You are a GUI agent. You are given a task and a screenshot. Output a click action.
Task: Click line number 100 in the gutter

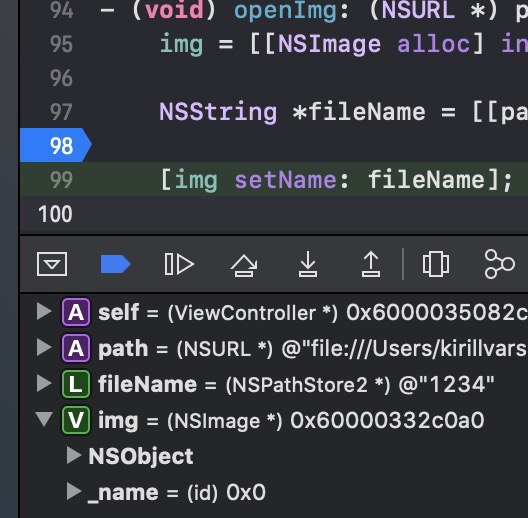click(55, 214)
